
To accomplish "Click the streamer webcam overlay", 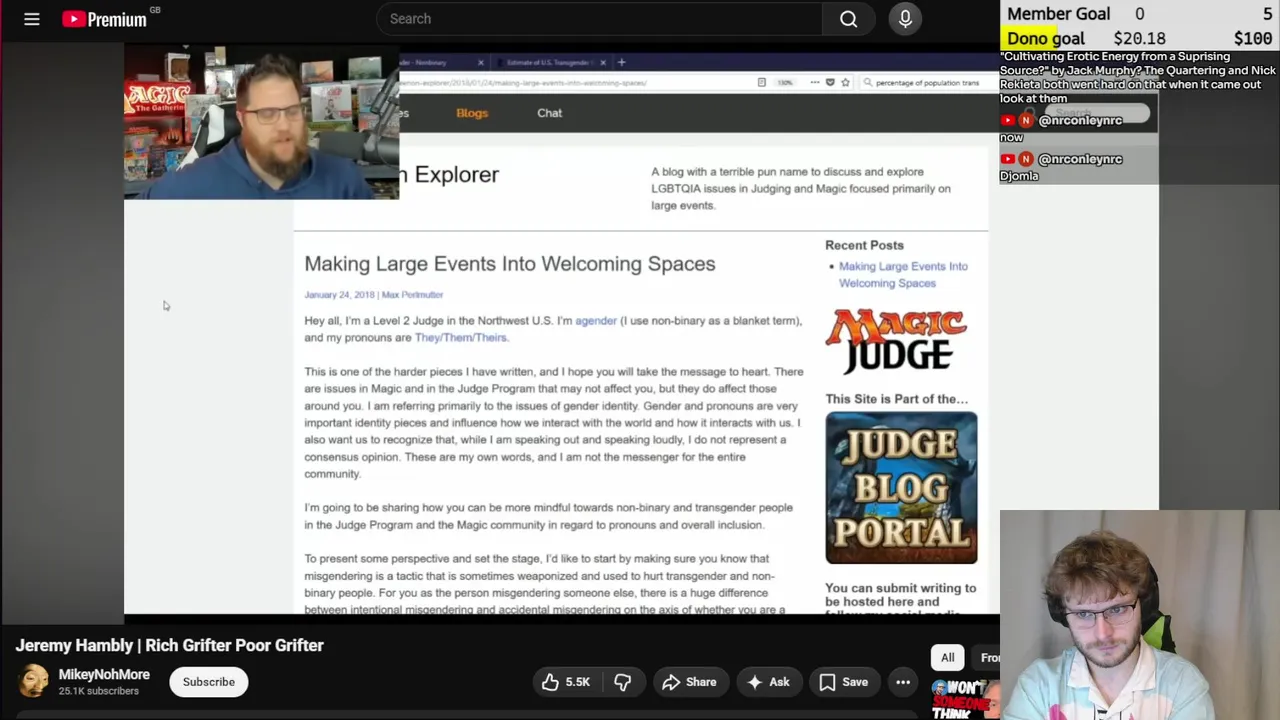I will click(1140, 615).
